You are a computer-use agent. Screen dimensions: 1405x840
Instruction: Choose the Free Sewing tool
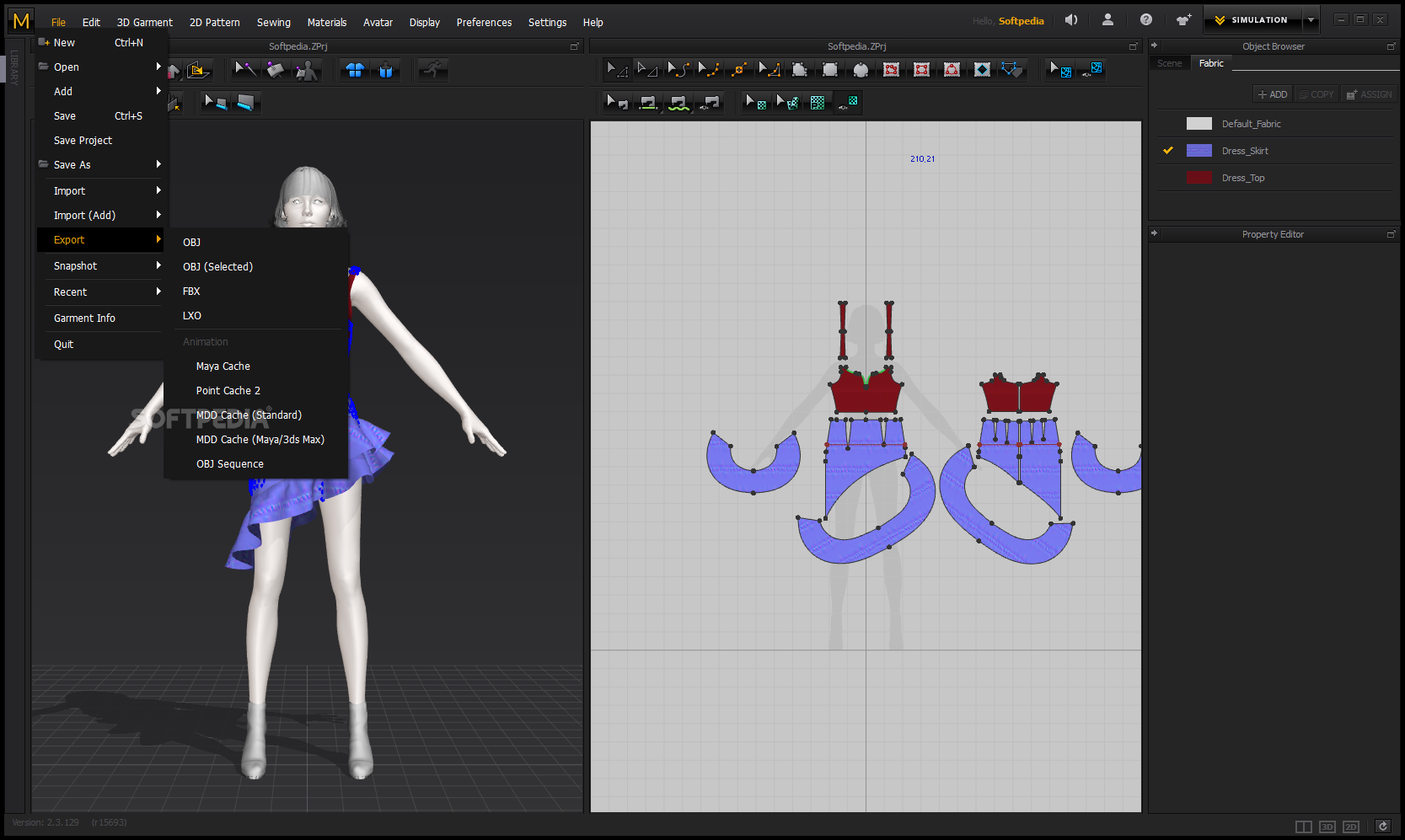click(678, 103)
